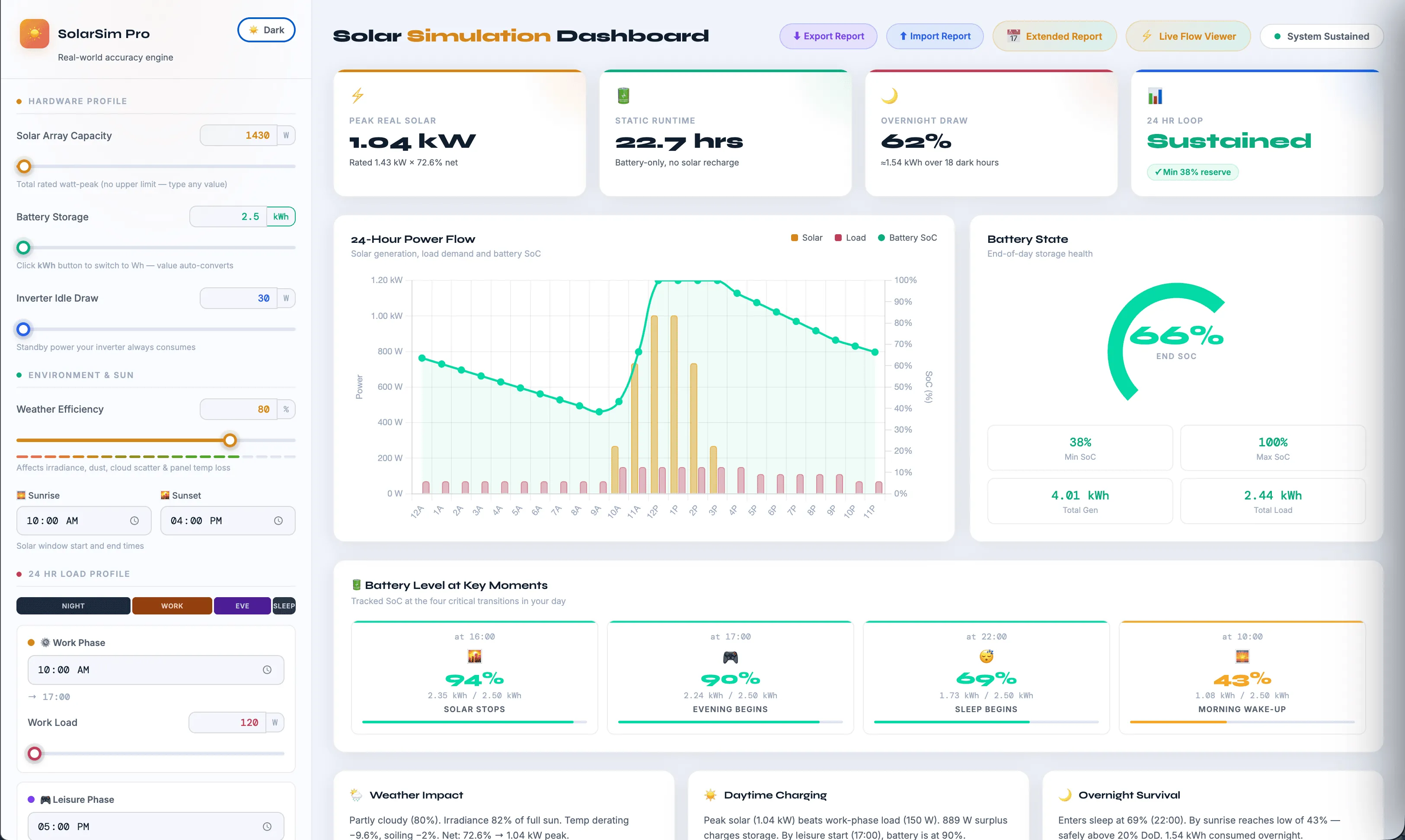
Task: Click the battery icon on Static Runtime card
Action: tap(623, 95)
